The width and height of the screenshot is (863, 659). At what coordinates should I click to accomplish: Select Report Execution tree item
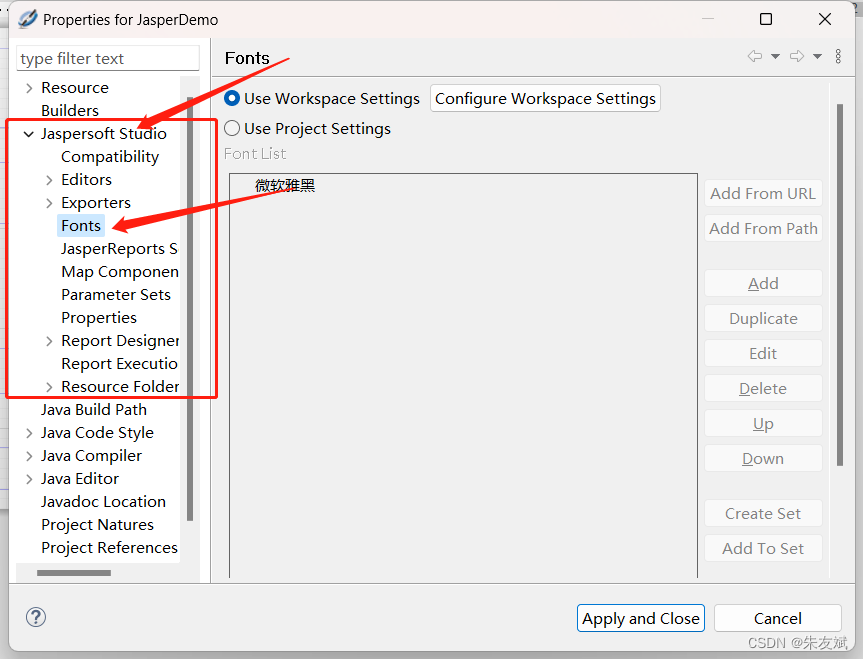(119, 364)
